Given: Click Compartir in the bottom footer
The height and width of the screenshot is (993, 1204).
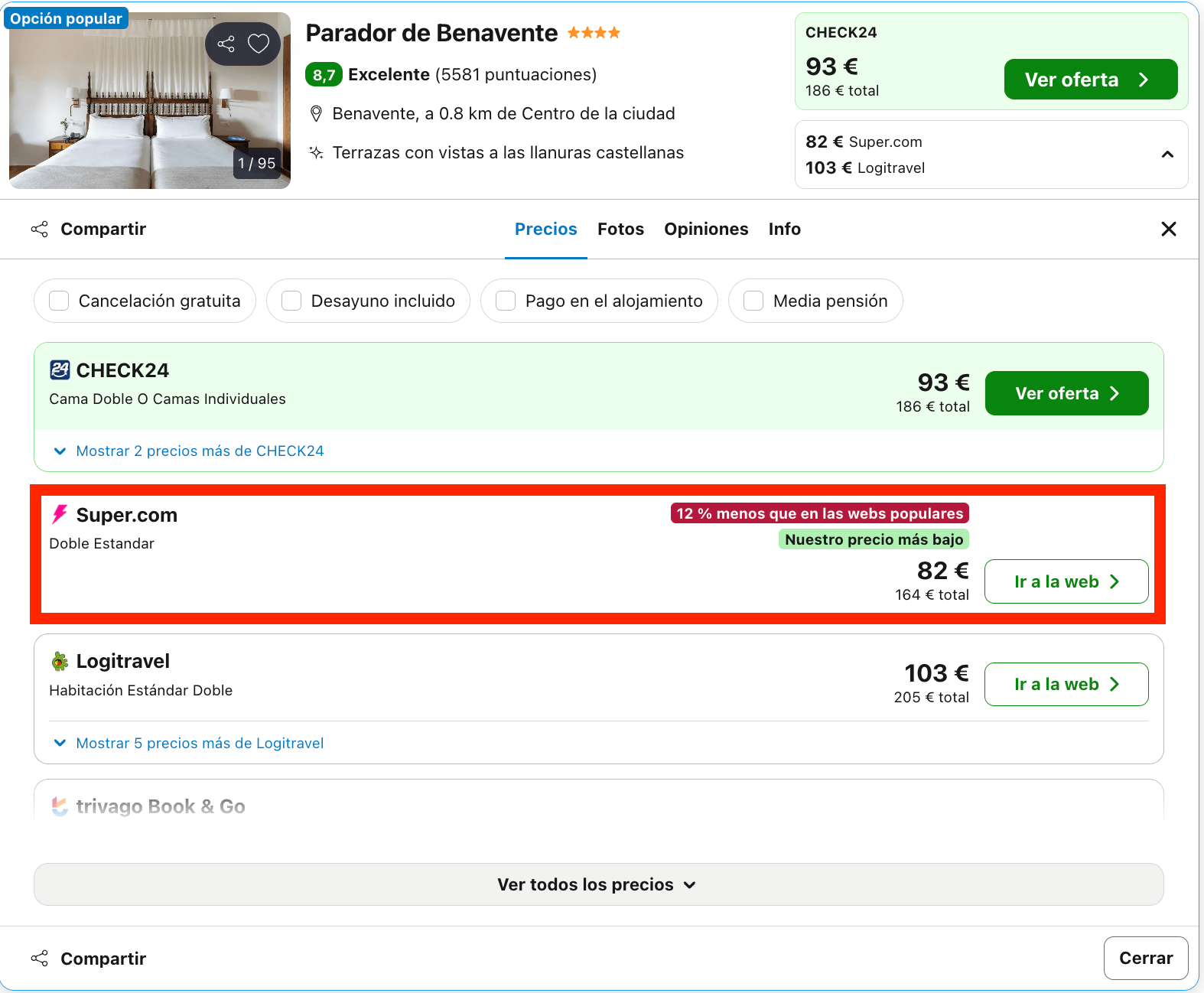Looking at the screenshot, I should (89, 959).
